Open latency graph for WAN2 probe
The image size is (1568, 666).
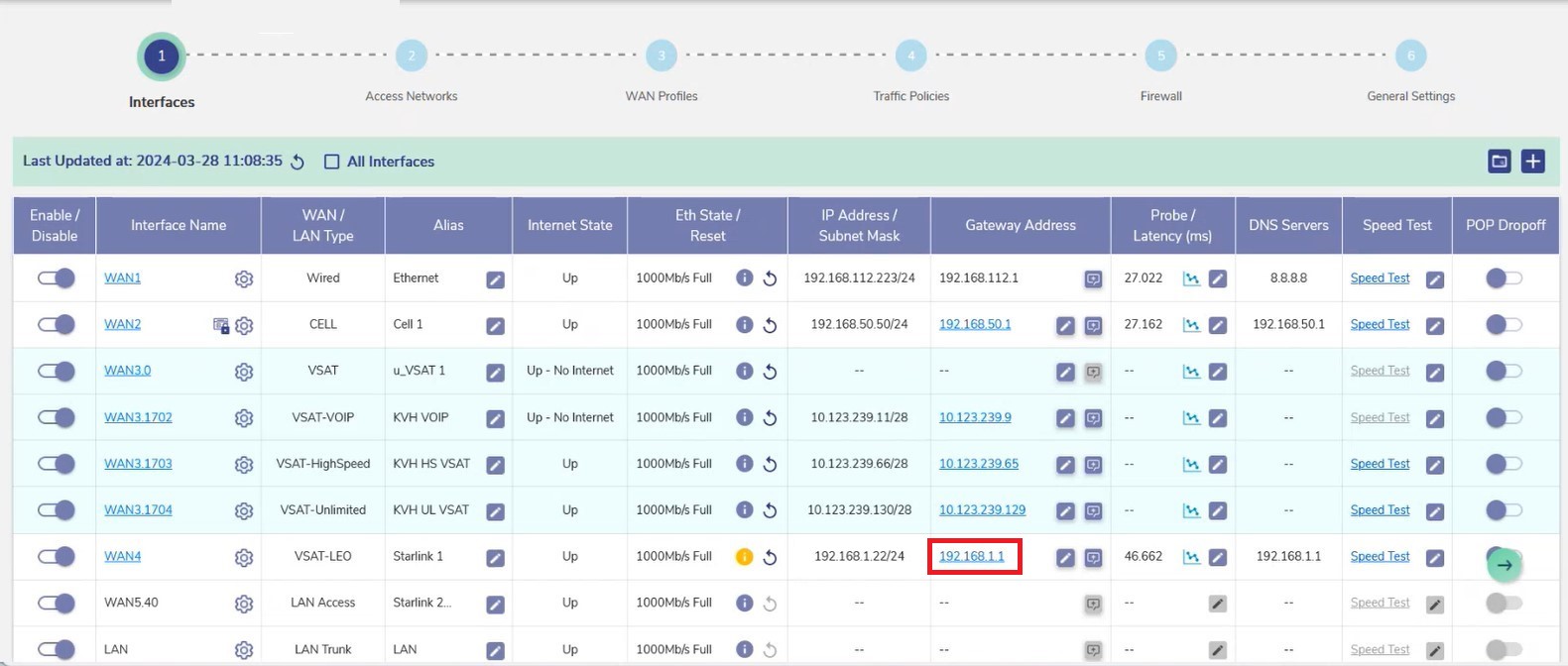[1191, 325]
